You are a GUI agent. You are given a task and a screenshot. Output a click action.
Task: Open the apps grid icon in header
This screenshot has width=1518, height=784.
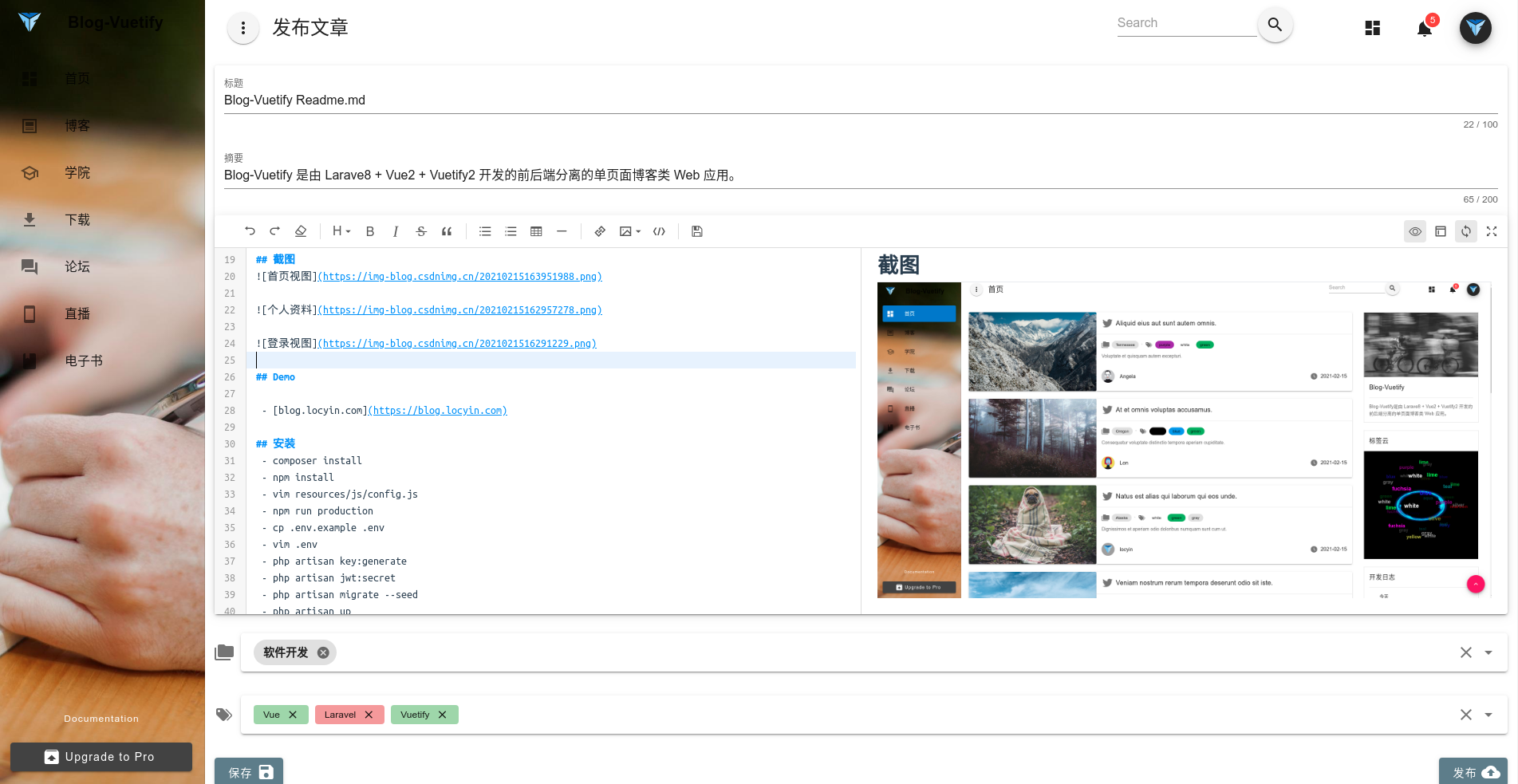(x=1373, y=28)
